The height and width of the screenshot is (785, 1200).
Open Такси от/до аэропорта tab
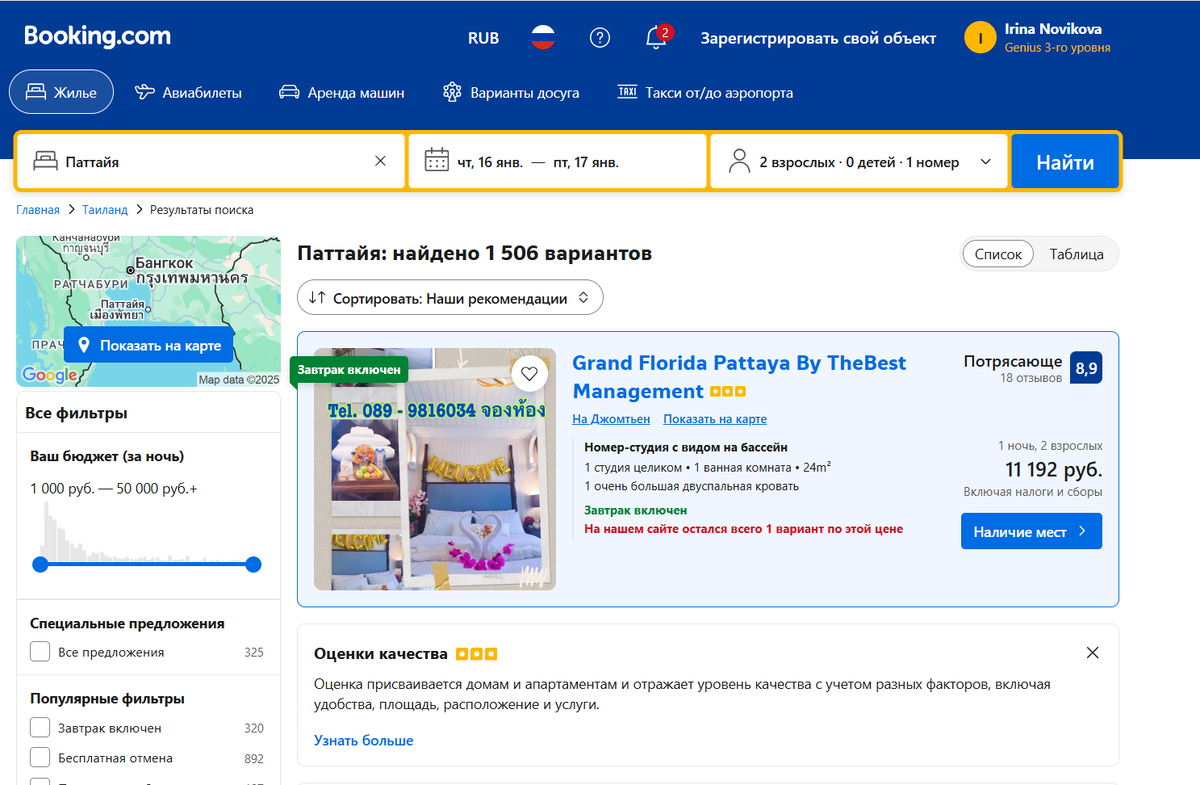coord(705,92)
